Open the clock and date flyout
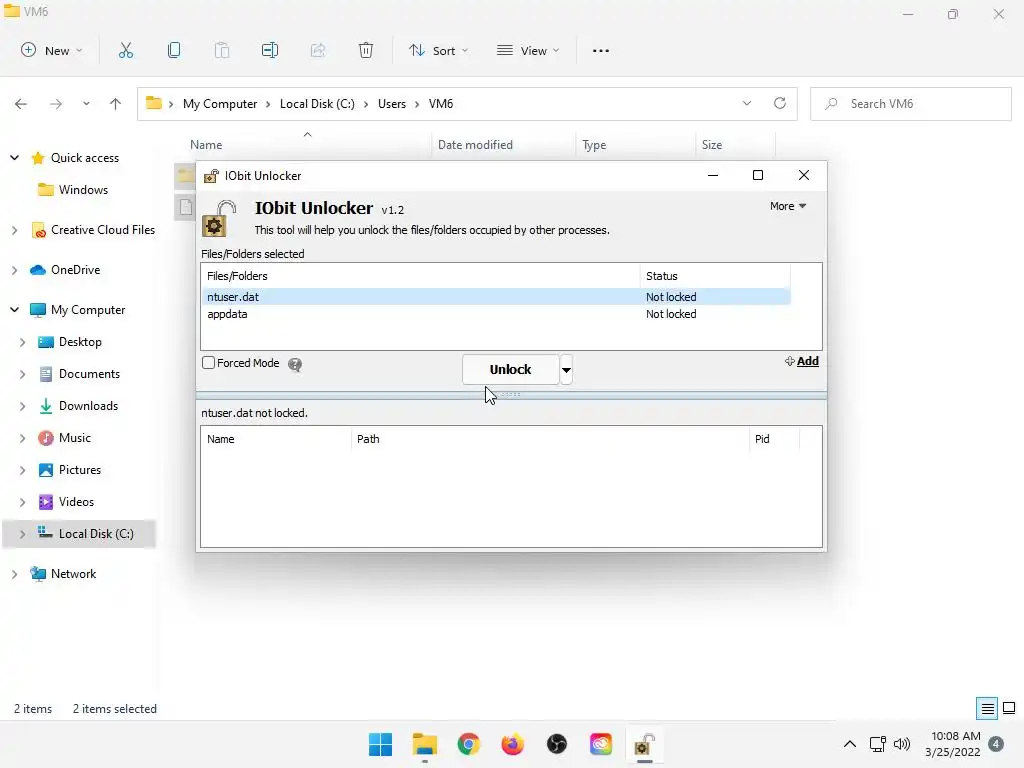Viewport: 1024px width, 768px height. (x=953, y=744)
